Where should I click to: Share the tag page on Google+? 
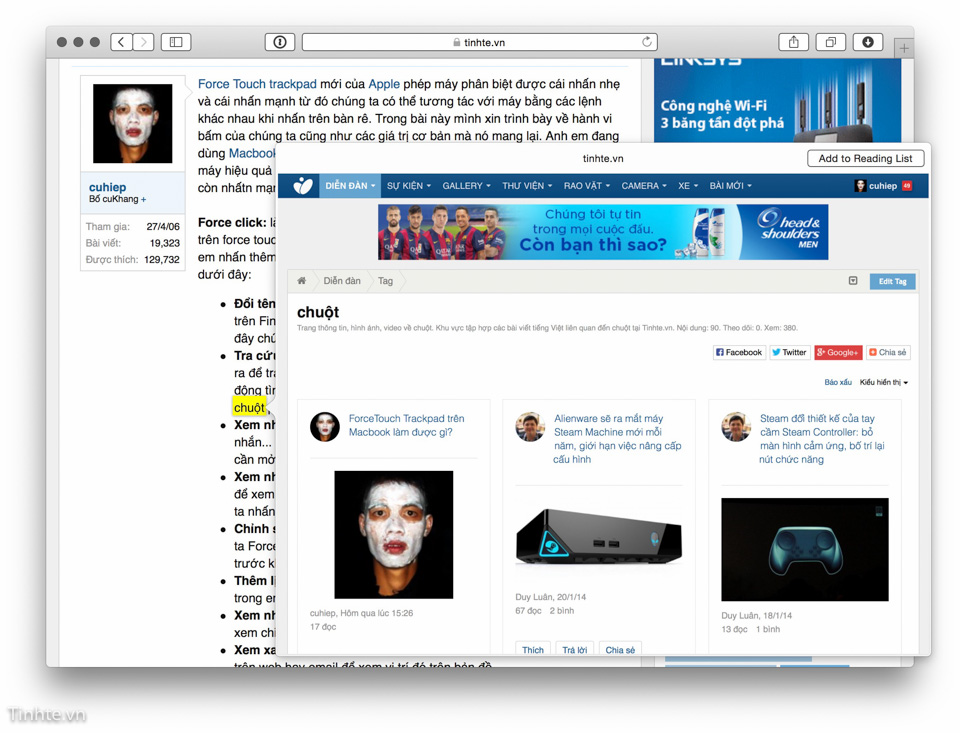(838, 352)
